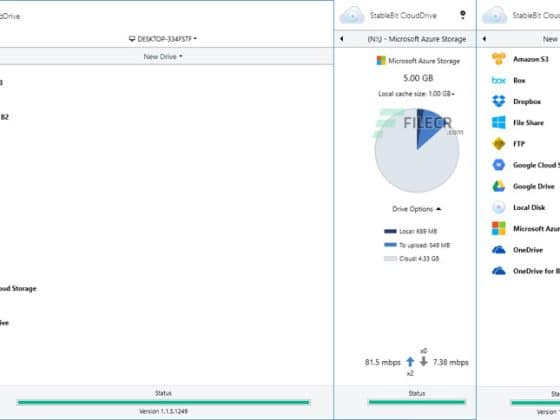Click the download speed arrow icon

coord(424,361)
